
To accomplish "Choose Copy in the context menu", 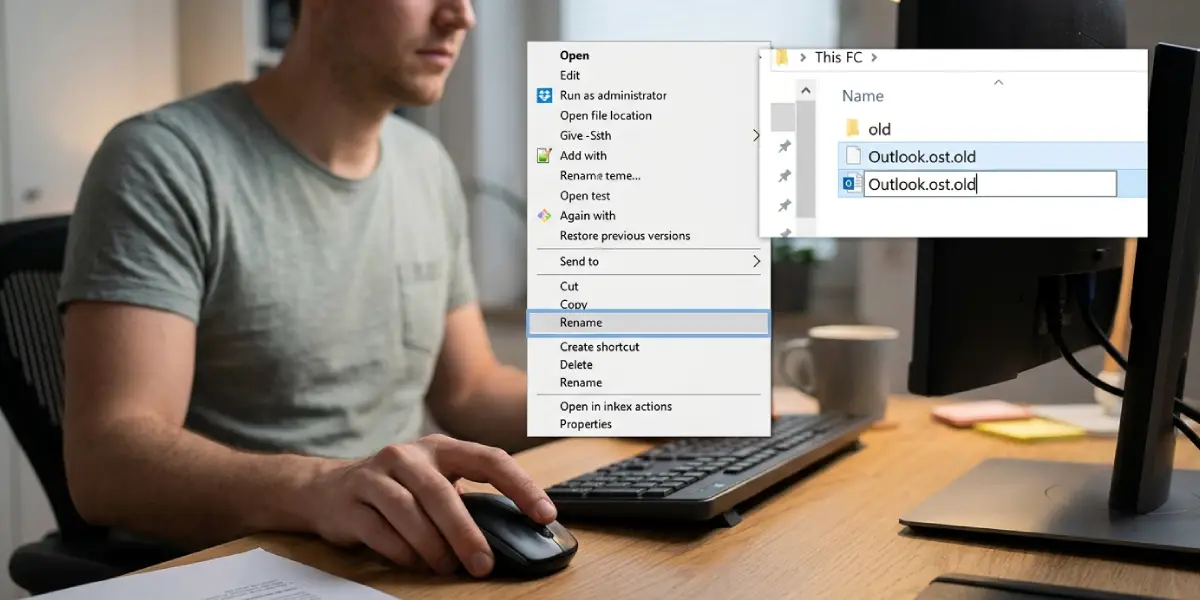I will pyautogui.click(x=574, y=304).
